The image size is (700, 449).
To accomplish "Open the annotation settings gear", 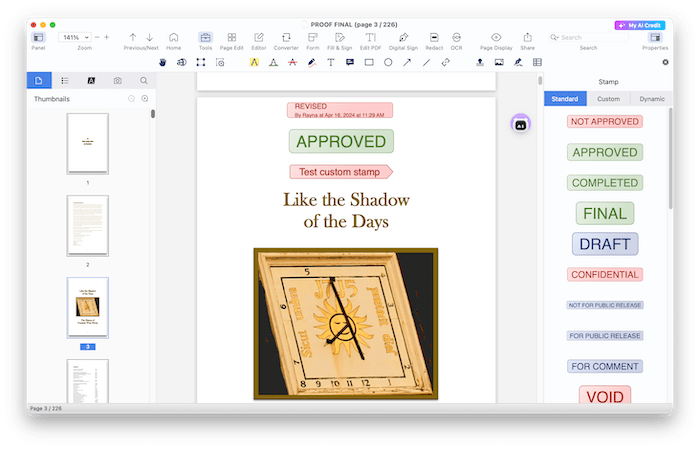I will 666,62.
